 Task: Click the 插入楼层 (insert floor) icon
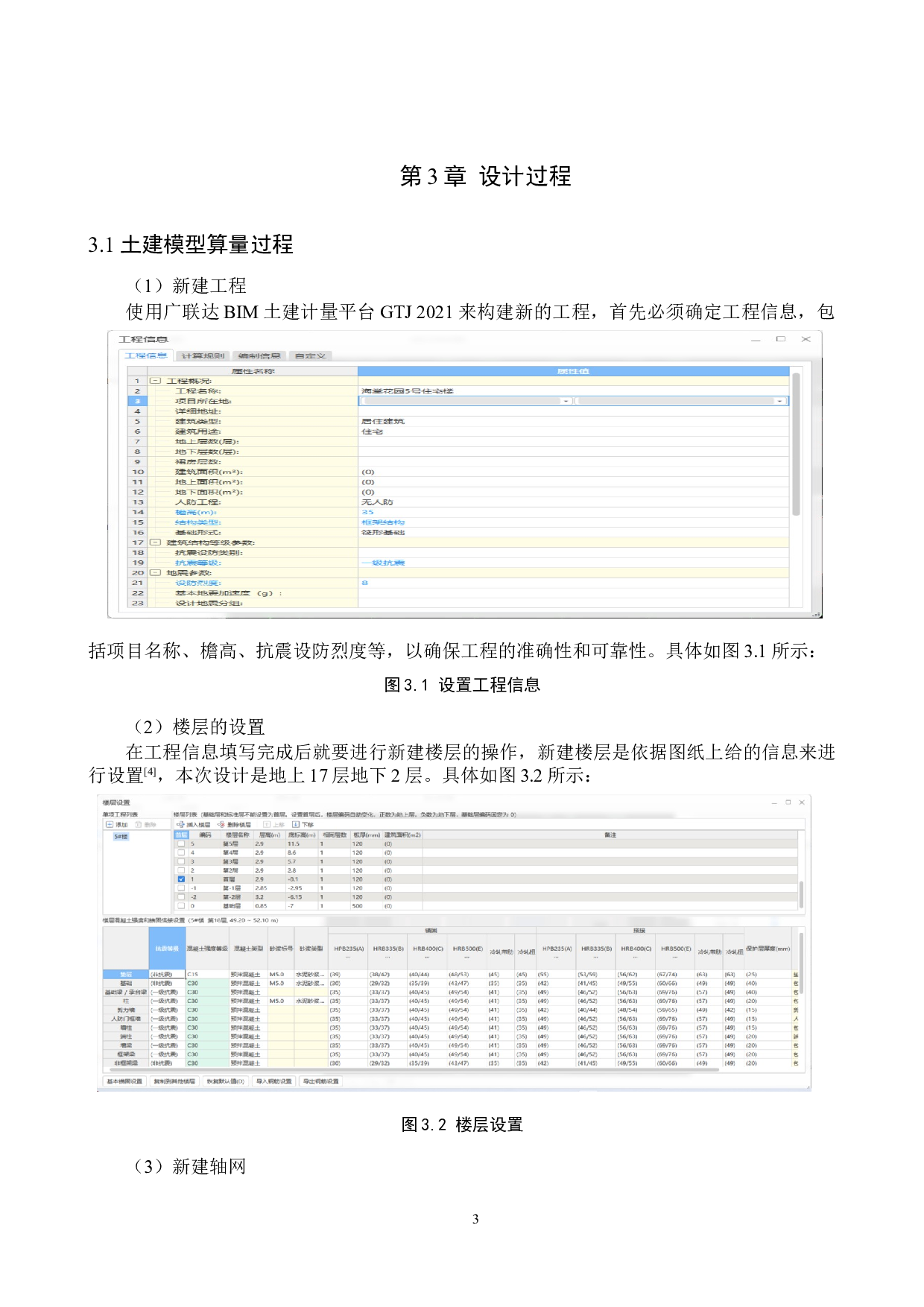(180, 825)
